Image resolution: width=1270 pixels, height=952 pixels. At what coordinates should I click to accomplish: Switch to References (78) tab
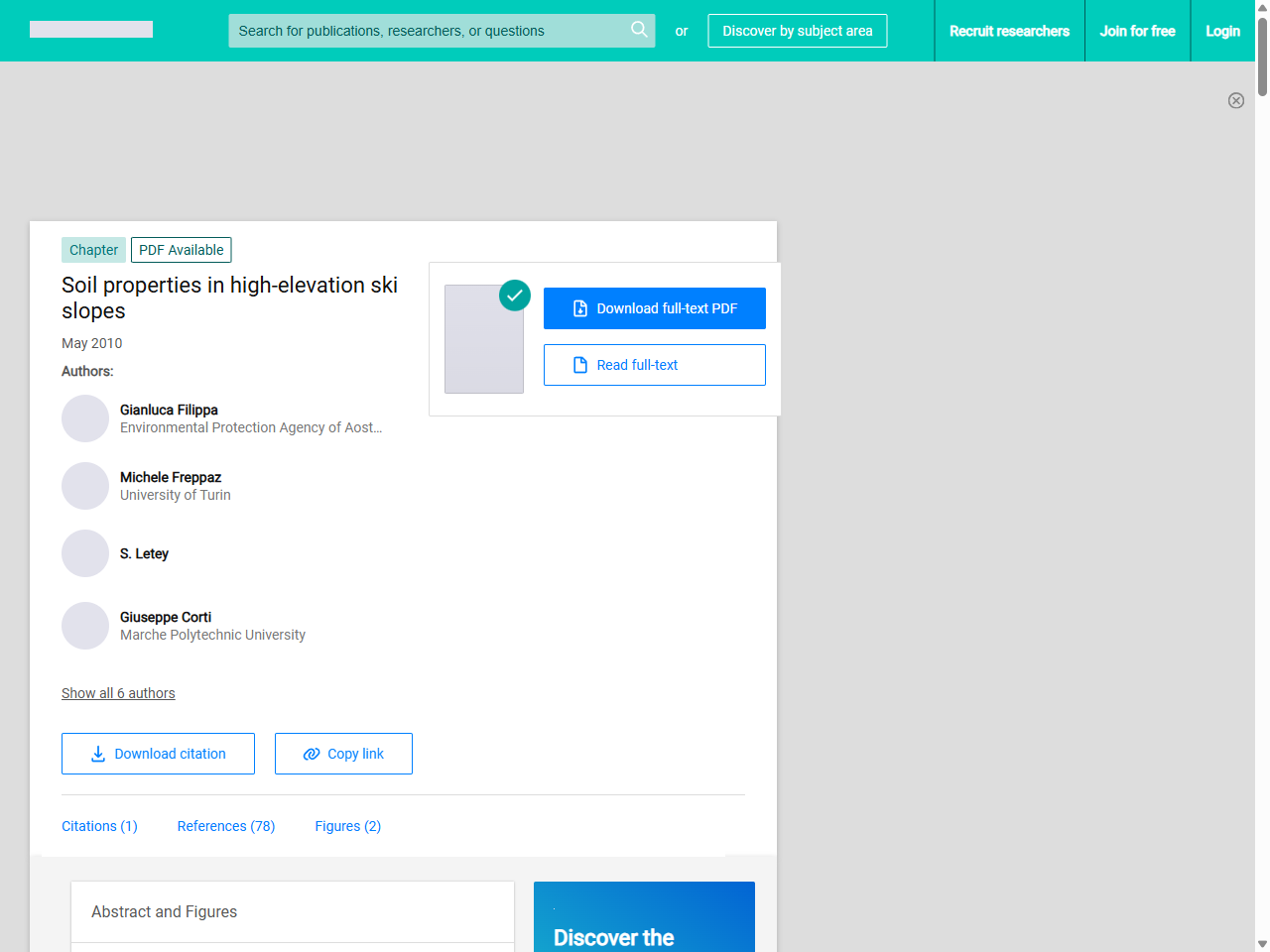(226, 826)
